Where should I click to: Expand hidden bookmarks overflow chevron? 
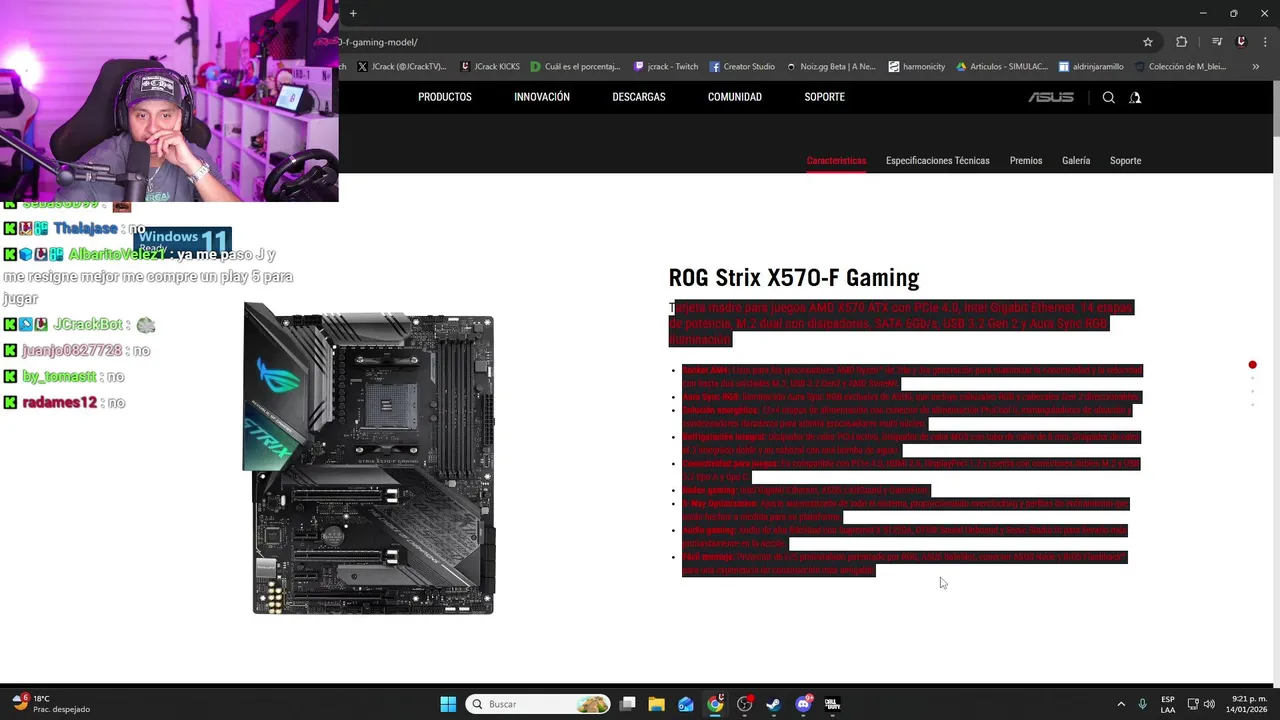1255,67
